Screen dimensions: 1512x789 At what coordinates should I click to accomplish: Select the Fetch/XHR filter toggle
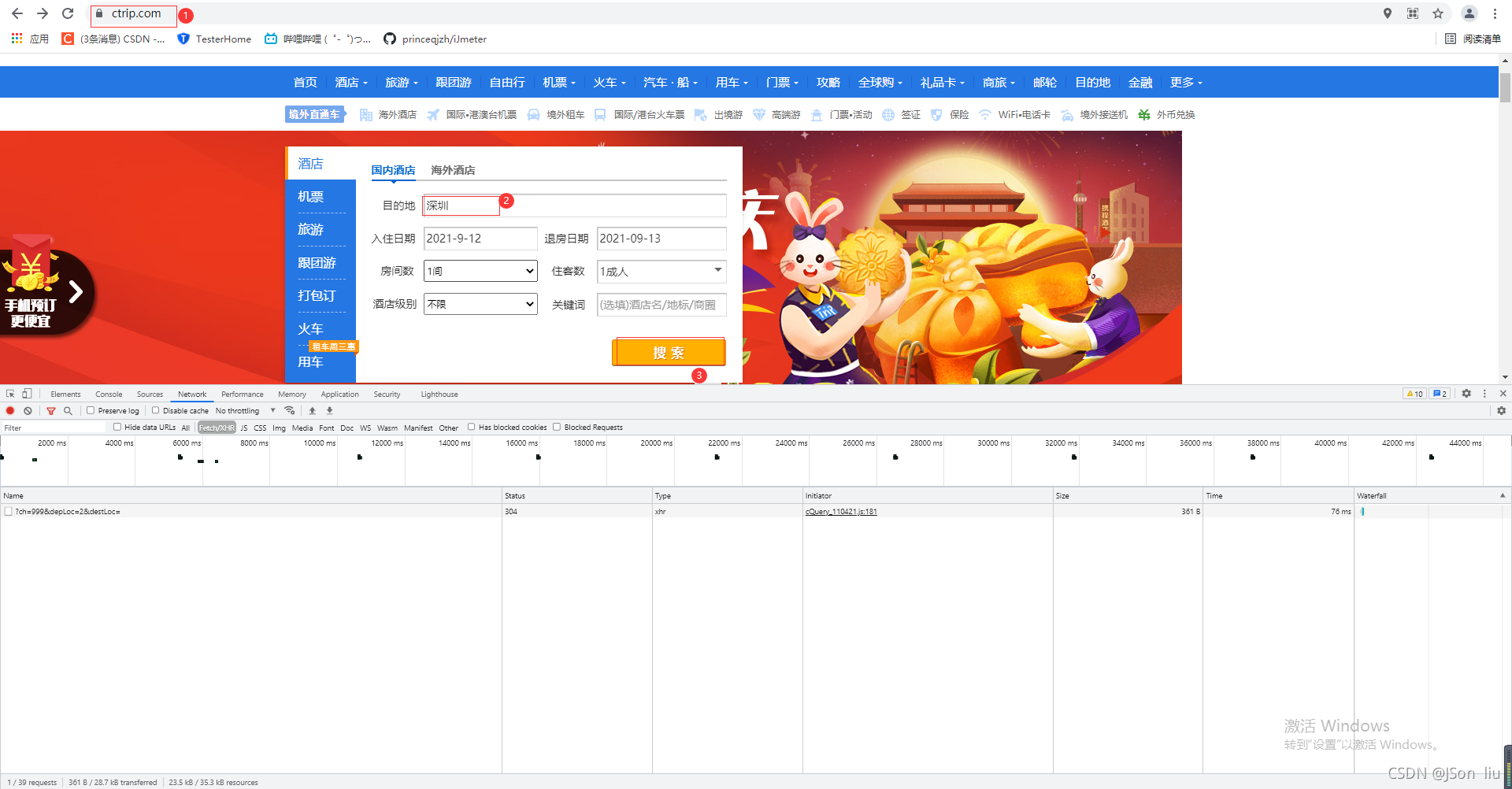click(217, 428)
